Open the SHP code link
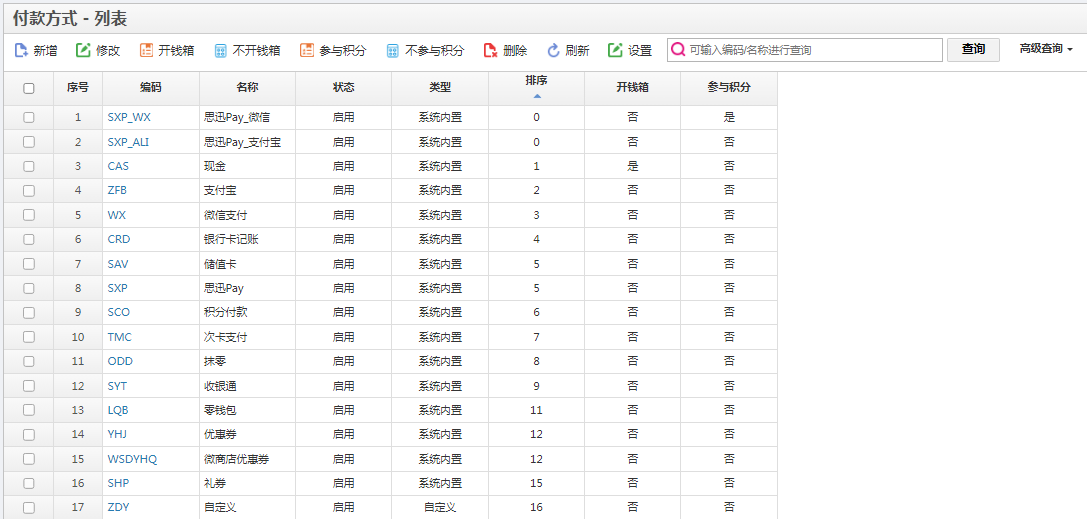The image size is (1087, 519). coord(119,483)
